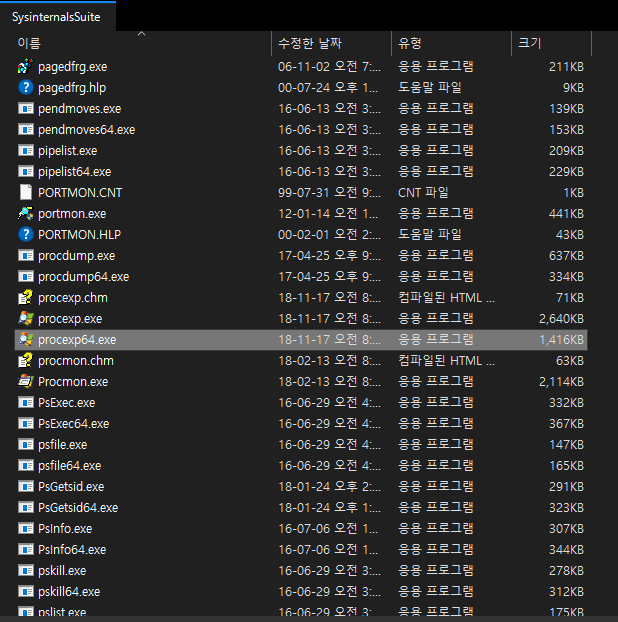Click the Procmon.exe Process Monitor icon
This screenshot has width=618, height=622.
[x=26, y=382]
